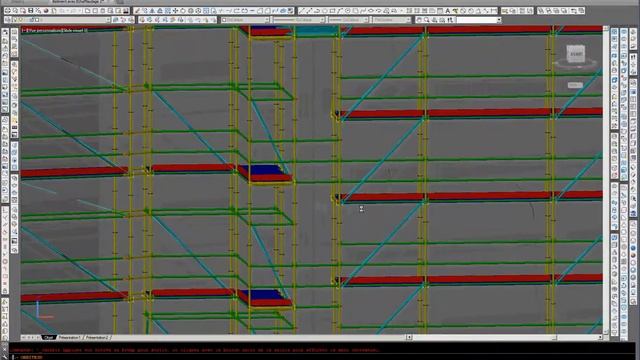This screenshot has height=360, width=640.
Task: Select the Line drawing tool
Action: coord(301,11)
